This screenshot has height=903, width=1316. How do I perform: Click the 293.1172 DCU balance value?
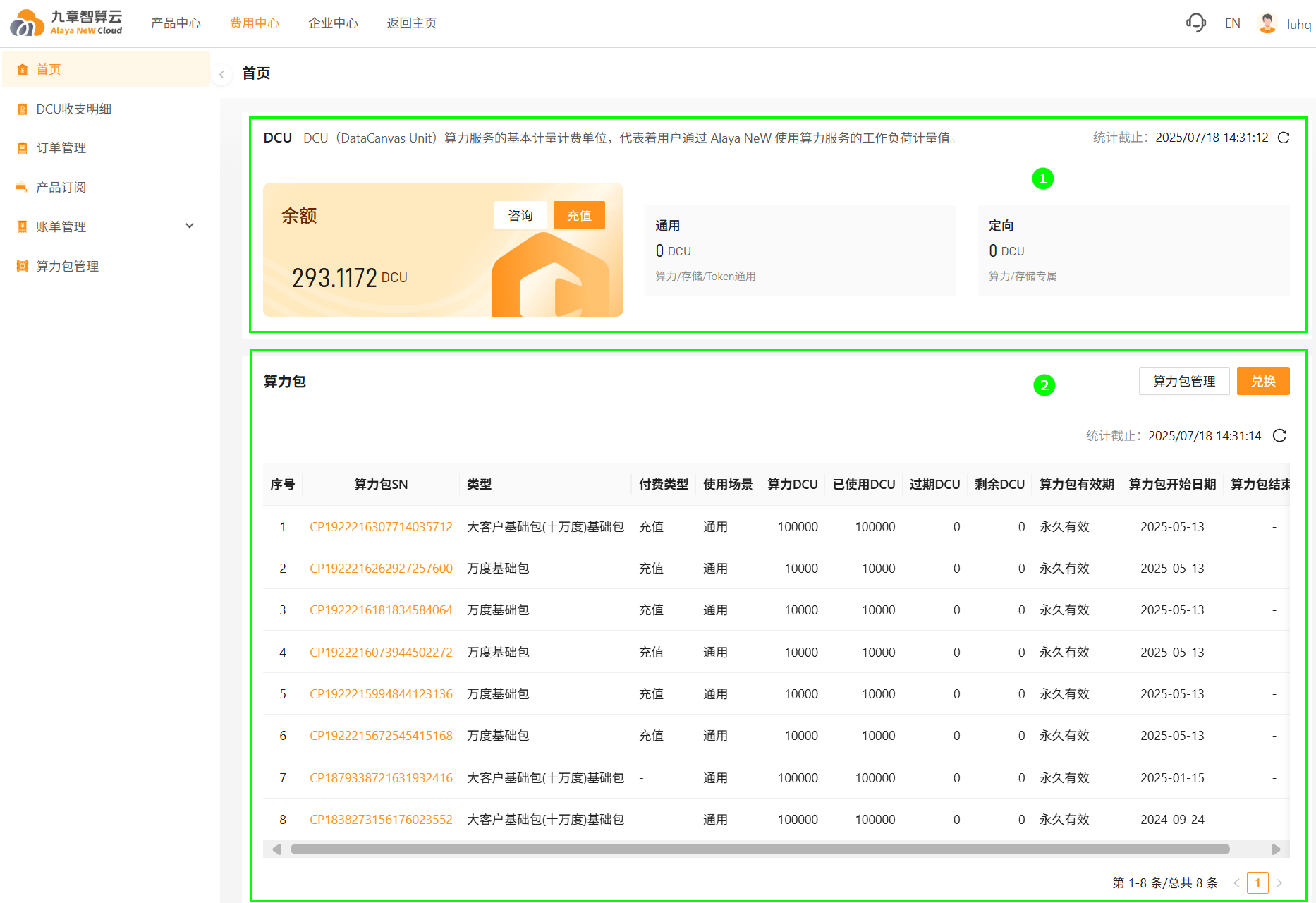[350, 278]
